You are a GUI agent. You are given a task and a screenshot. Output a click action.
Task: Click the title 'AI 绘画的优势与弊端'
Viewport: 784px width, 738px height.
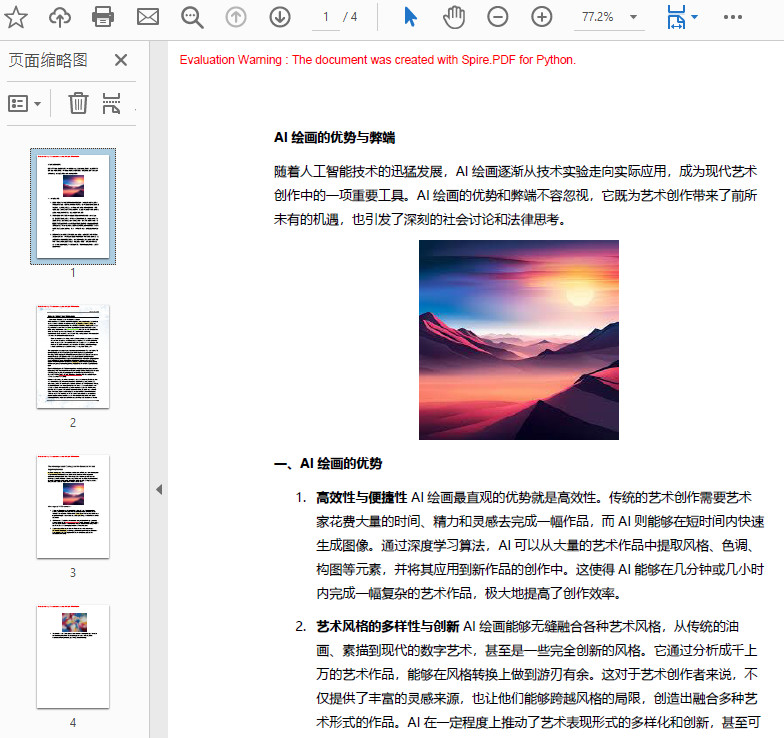(x=334, y=138)
